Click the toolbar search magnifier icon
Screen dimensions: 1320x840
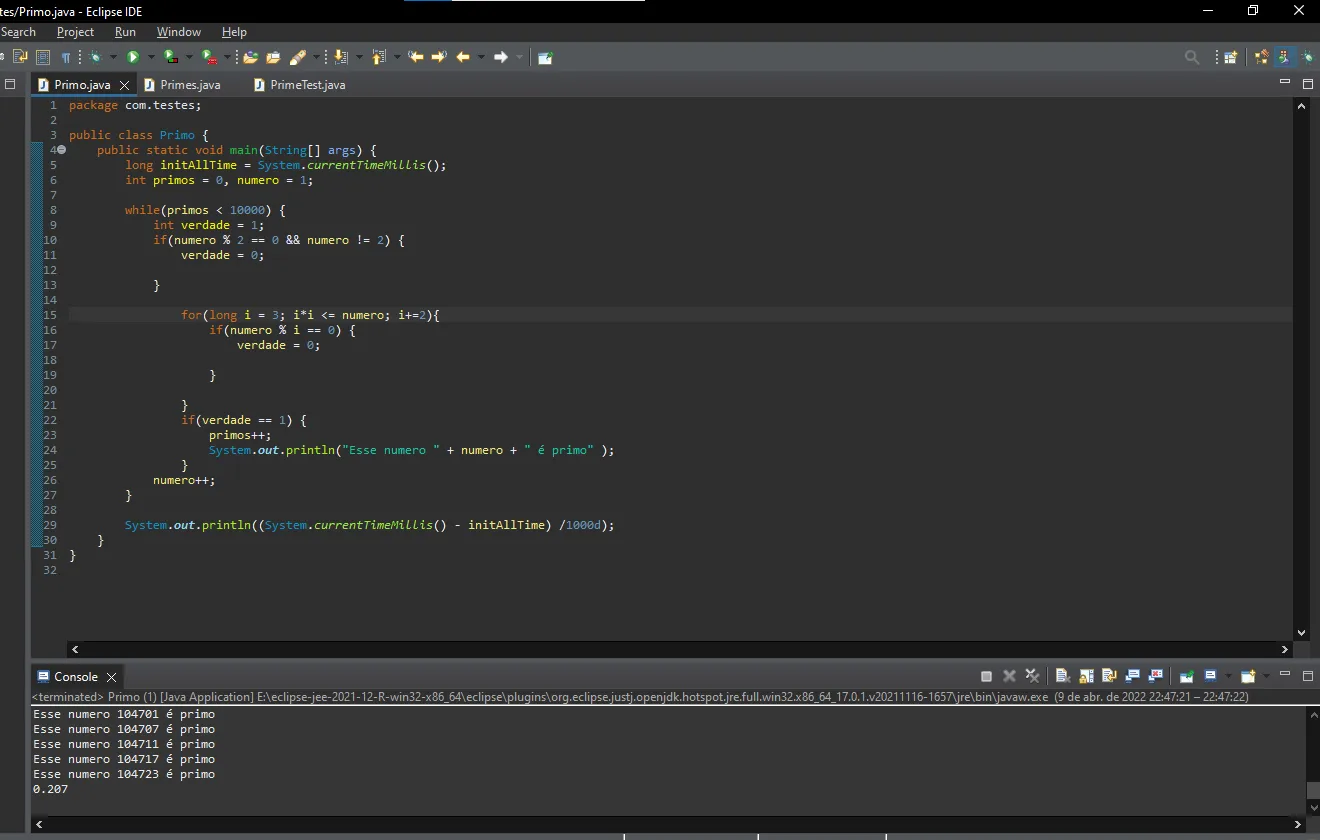[x=1191, y=57]
